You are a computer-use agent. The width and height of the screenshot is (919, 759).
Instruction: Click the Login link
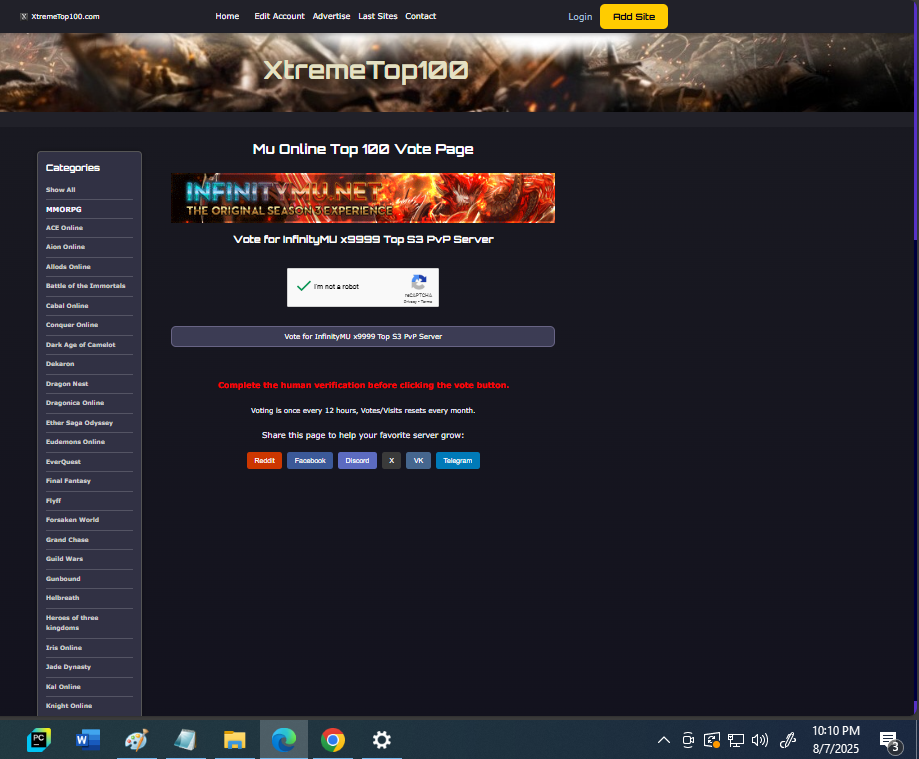(580, 16)
